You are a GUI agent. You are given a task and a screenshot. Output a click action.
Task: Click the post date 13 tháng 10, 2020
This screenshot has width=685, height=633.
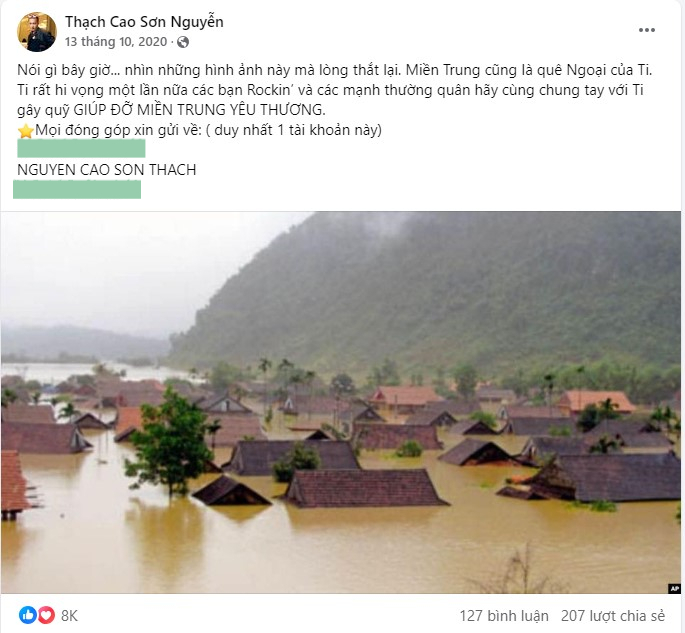click(x=117, y=43)
